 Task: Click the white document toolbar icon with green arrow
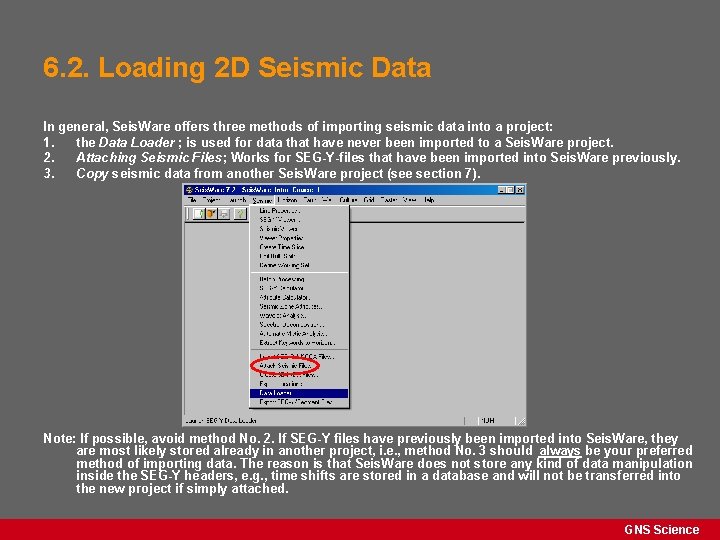tap(199, 214)
